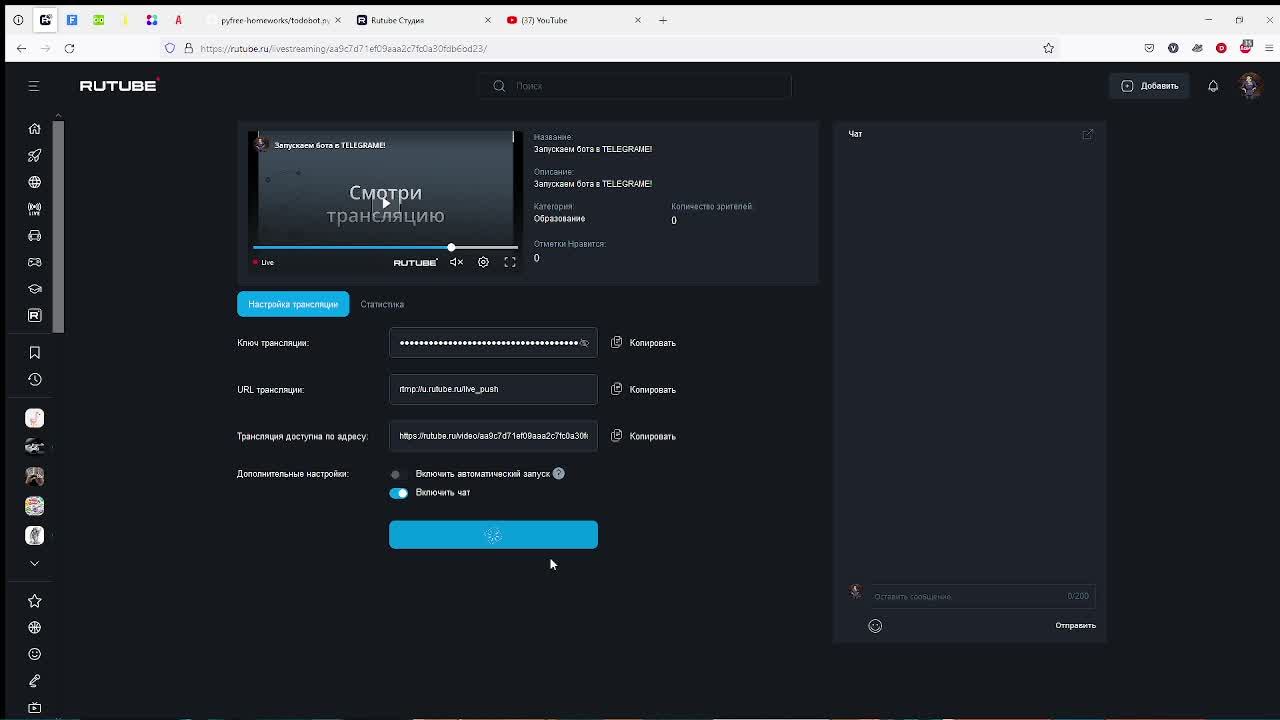Bookmark this page with the star icon
This screenshot has width=1280, height=720.
click(1048, 48)
